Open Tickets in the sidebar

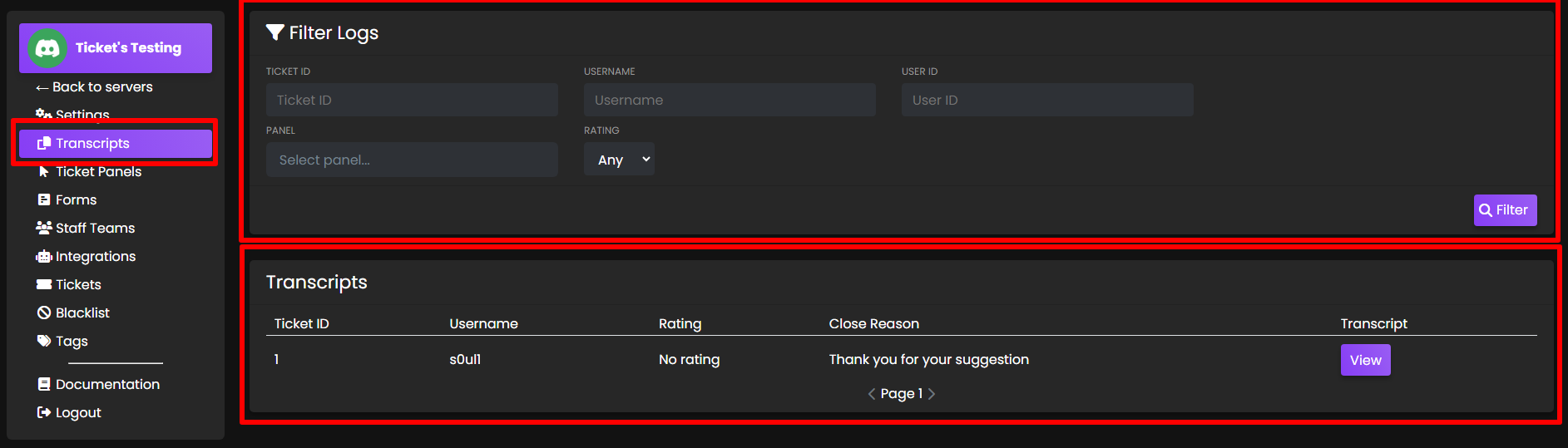tap(78, 285)
